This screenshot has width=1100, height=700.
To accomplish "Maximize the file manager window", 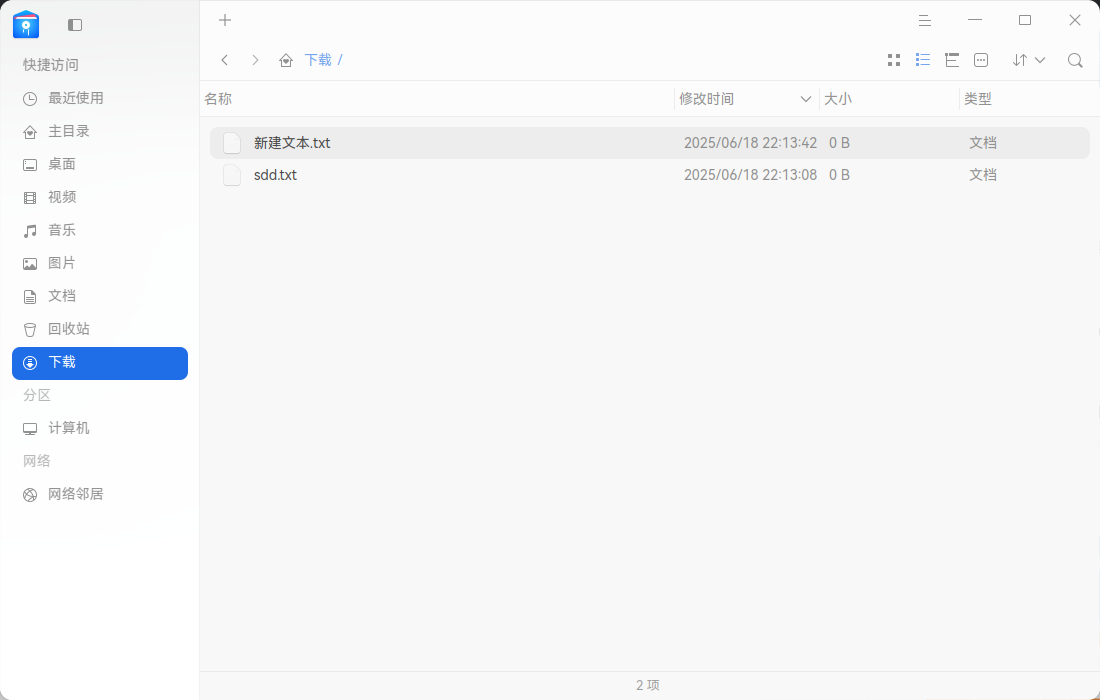I will 1025,20.
